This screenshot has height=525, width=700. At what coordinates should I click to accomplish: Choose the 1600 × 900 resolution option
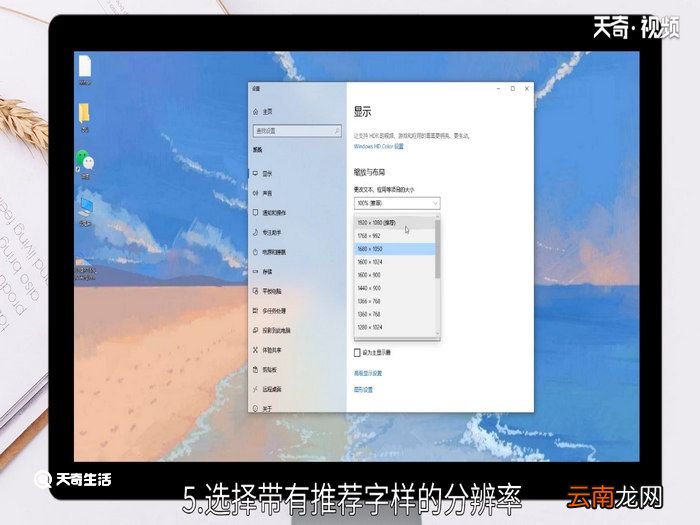coord(395,275)
